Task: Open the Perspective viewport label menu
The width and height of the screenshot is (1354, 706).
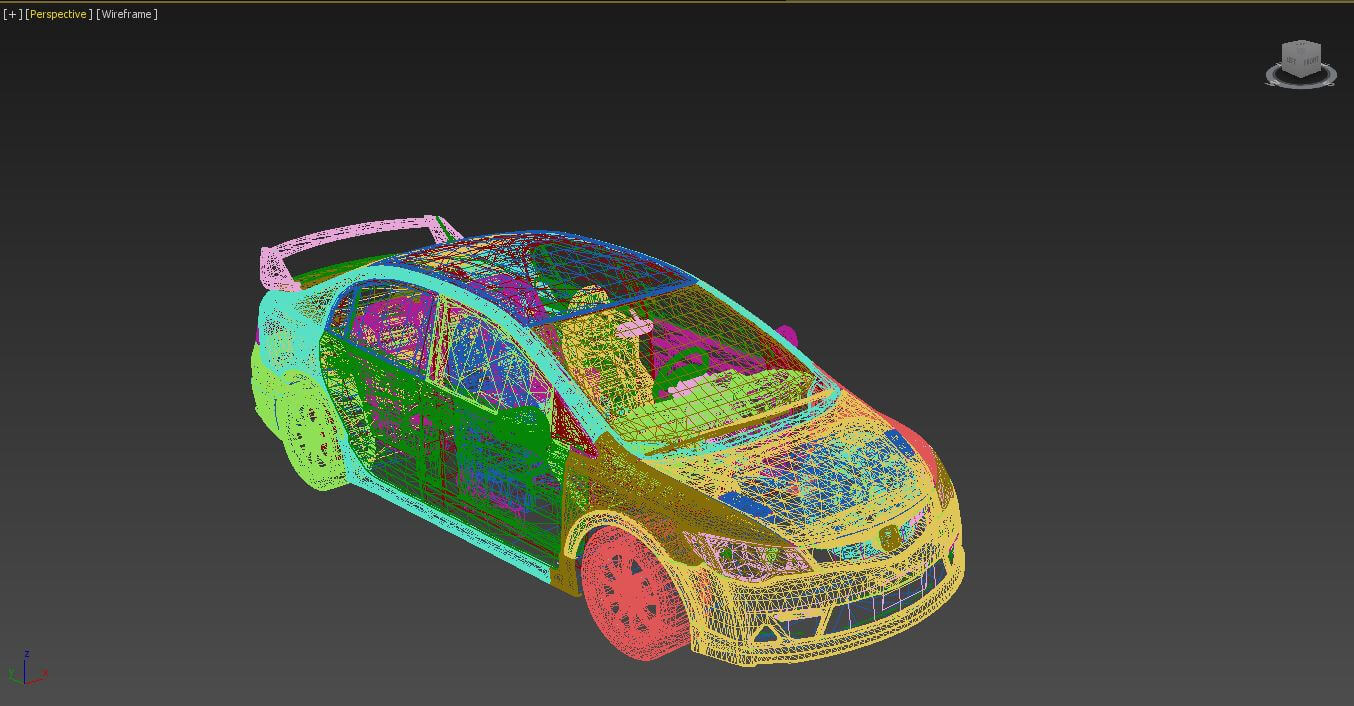Action: point(58,14)
